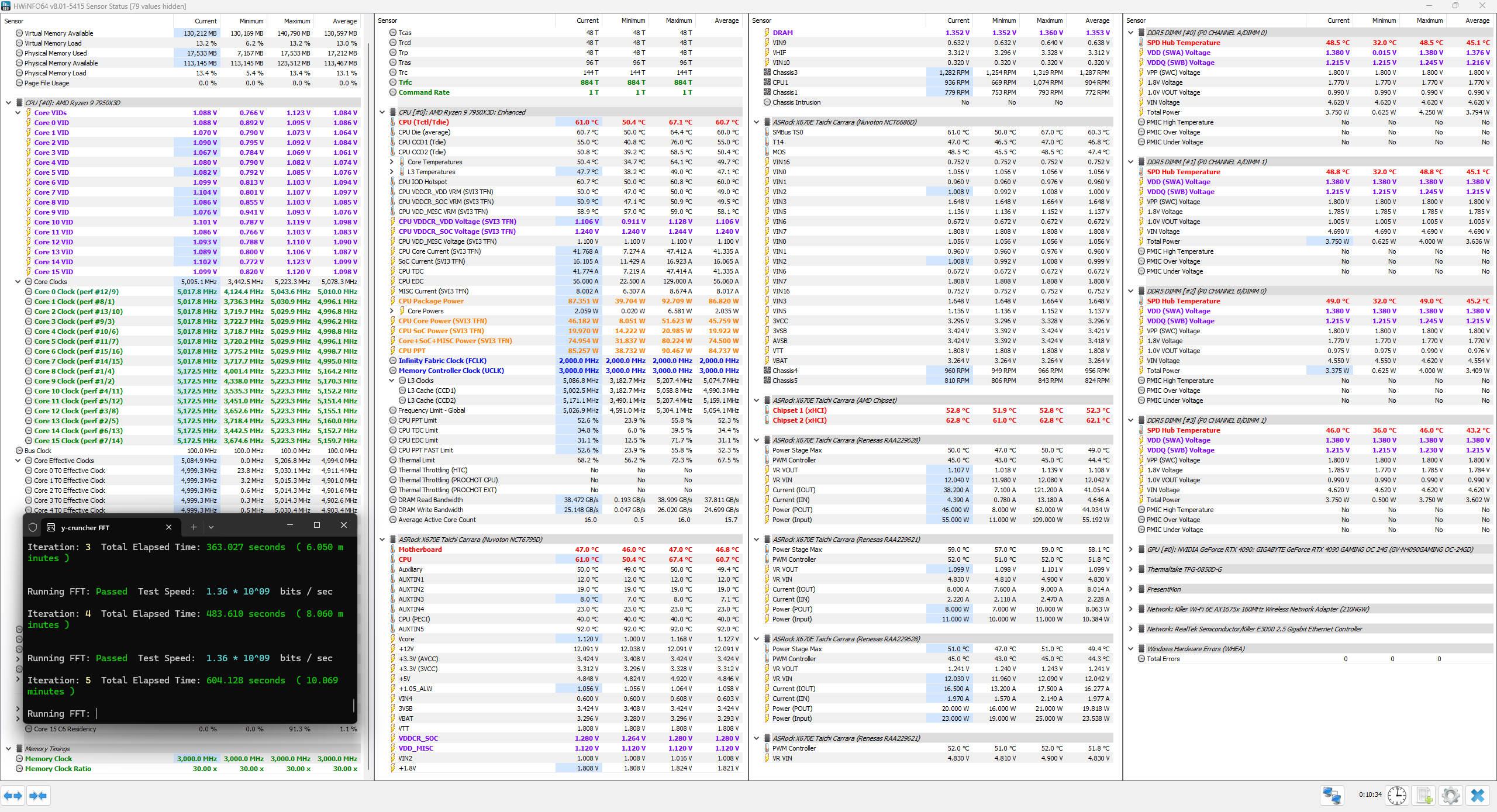Open a new terminal tab with plus

click(194, 527)
